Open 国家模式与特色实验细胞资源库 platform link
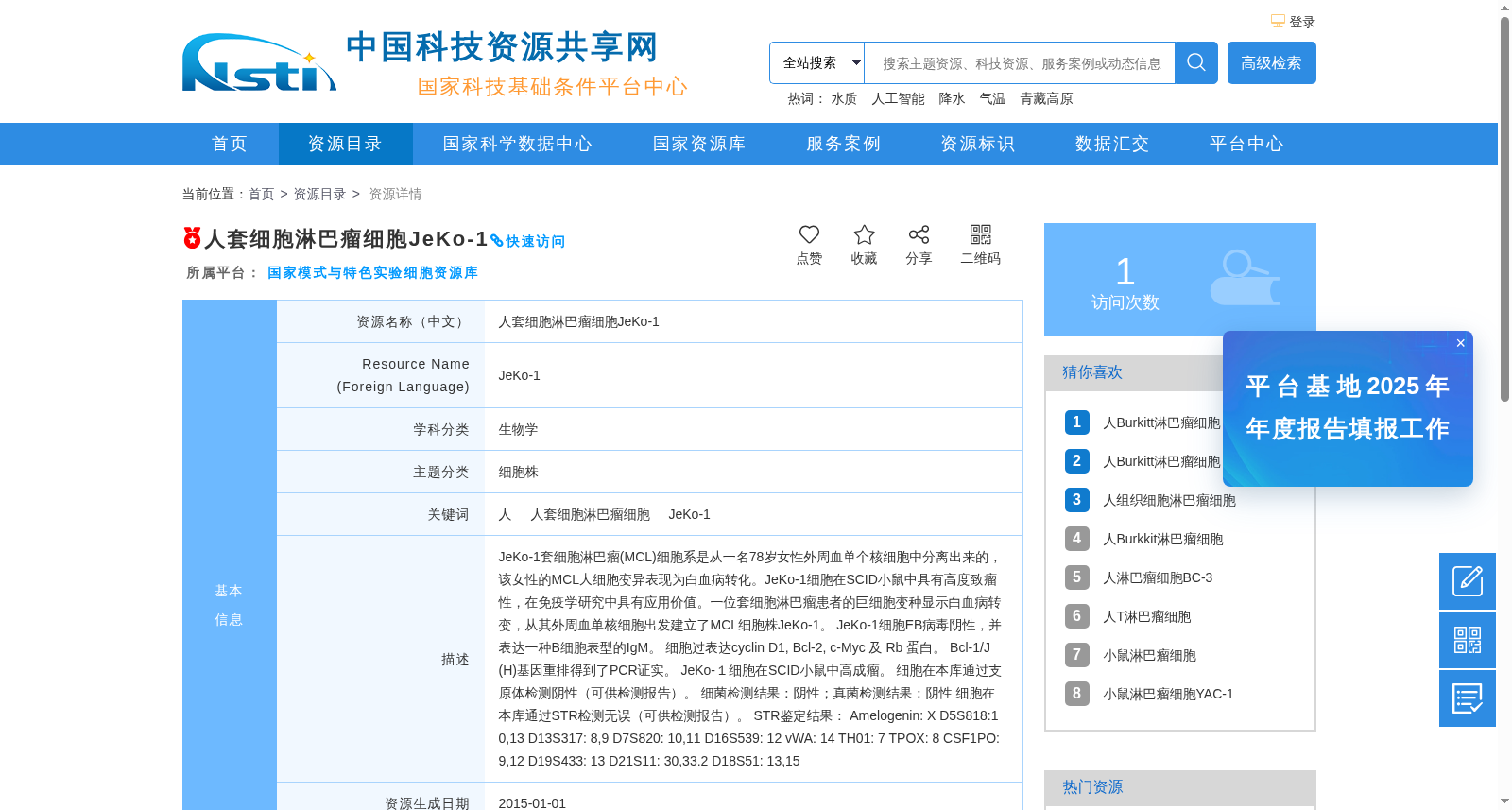The width and height of the screenshot is (1512, 810). [x=372, y=272]
